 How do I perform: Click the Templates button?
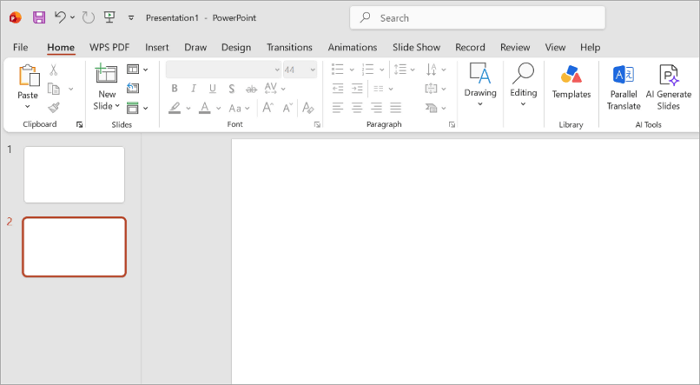coord(571,82)
